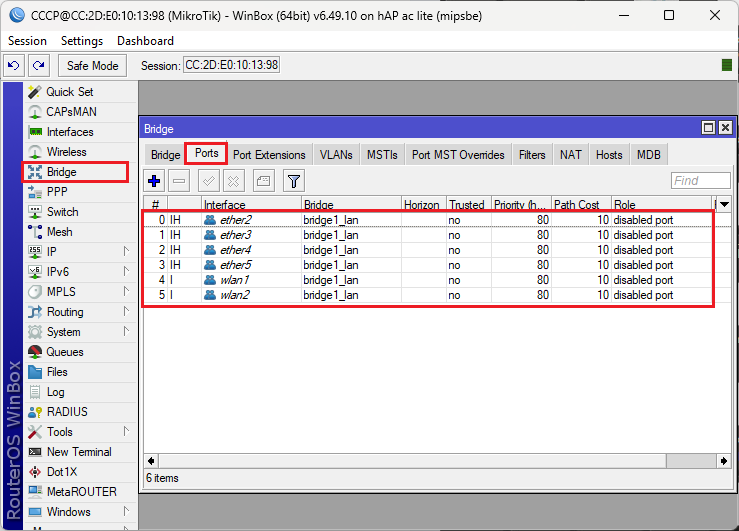Remove selected port with minus button

179,181
